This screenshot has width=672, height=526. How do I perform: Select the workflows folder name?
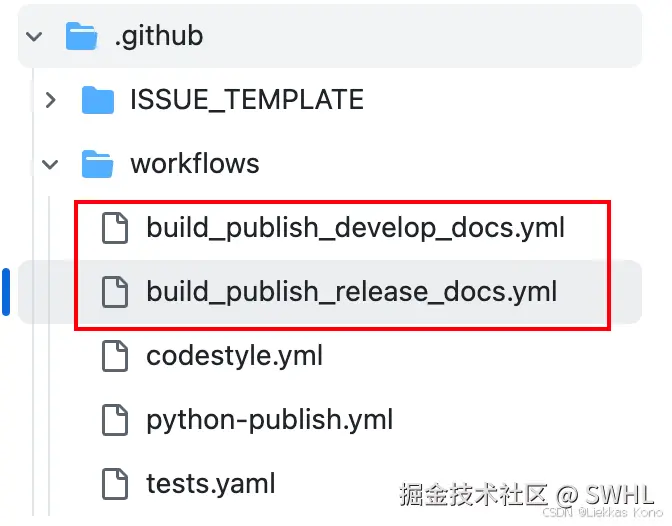click(x=194, y=164)
